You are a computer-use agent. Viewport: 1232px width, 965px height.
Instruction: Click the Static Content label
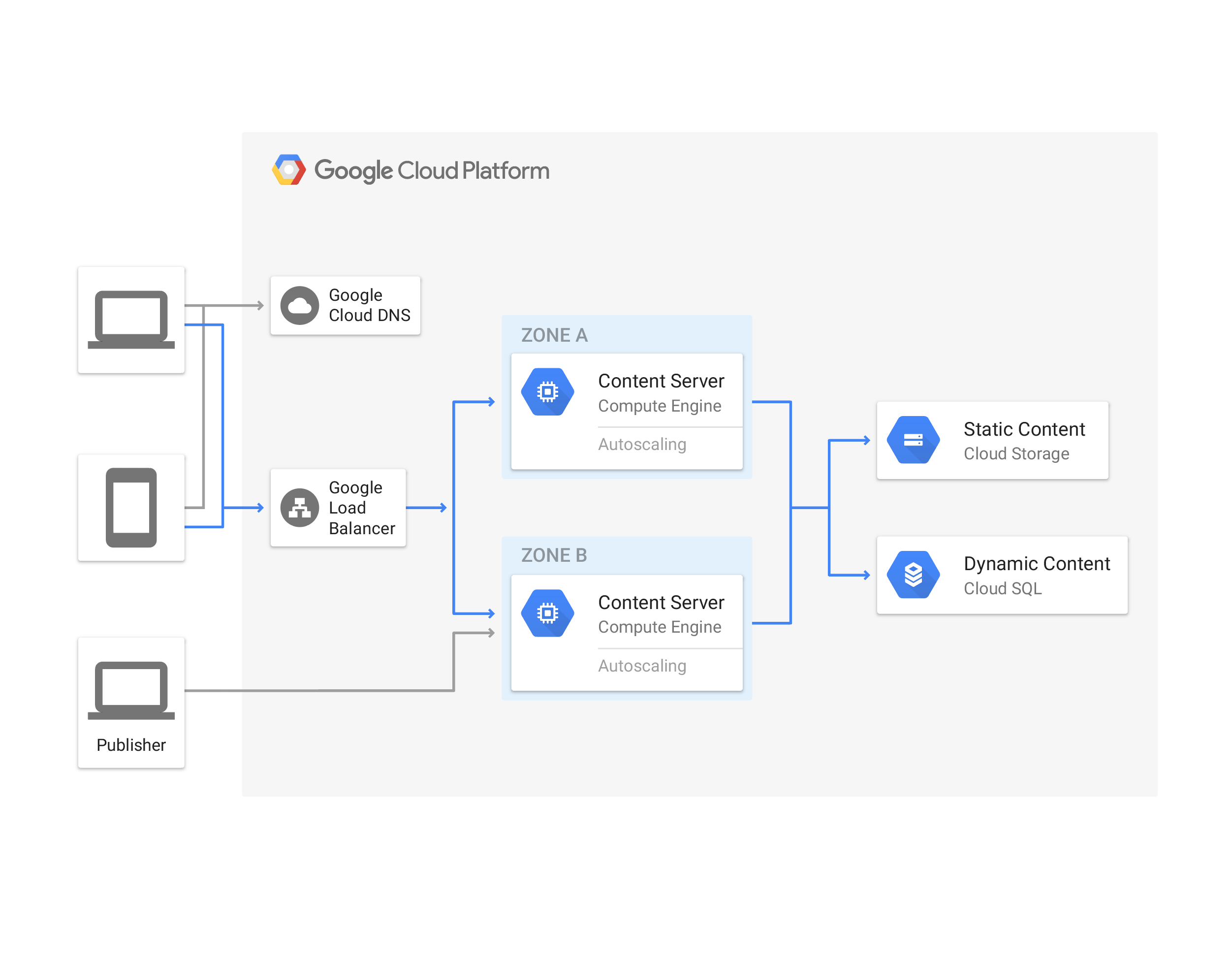pyautogui.click(x=1024, y=429)
